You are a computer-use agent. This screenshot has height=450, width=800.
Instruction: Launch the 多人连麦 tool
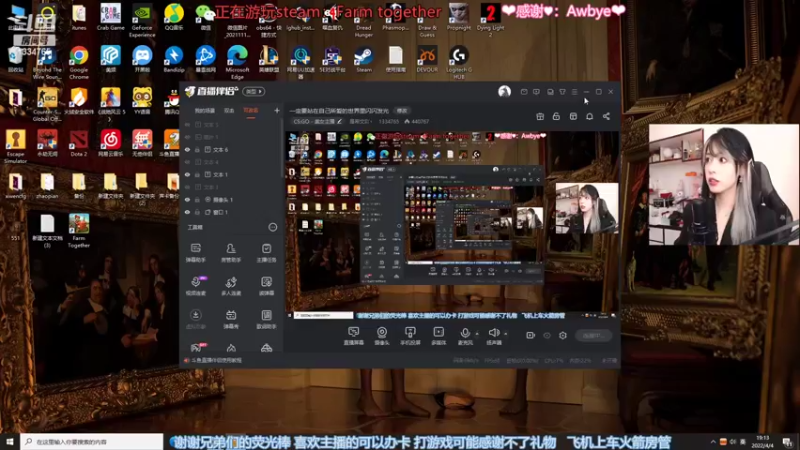point(231,286)
